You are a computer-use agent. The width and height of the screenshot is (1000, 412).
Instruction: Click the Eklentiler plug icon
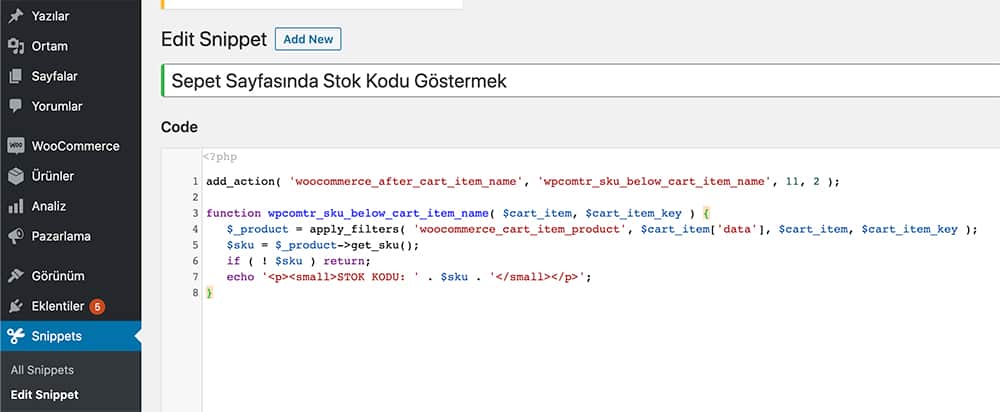pos(16,306)
